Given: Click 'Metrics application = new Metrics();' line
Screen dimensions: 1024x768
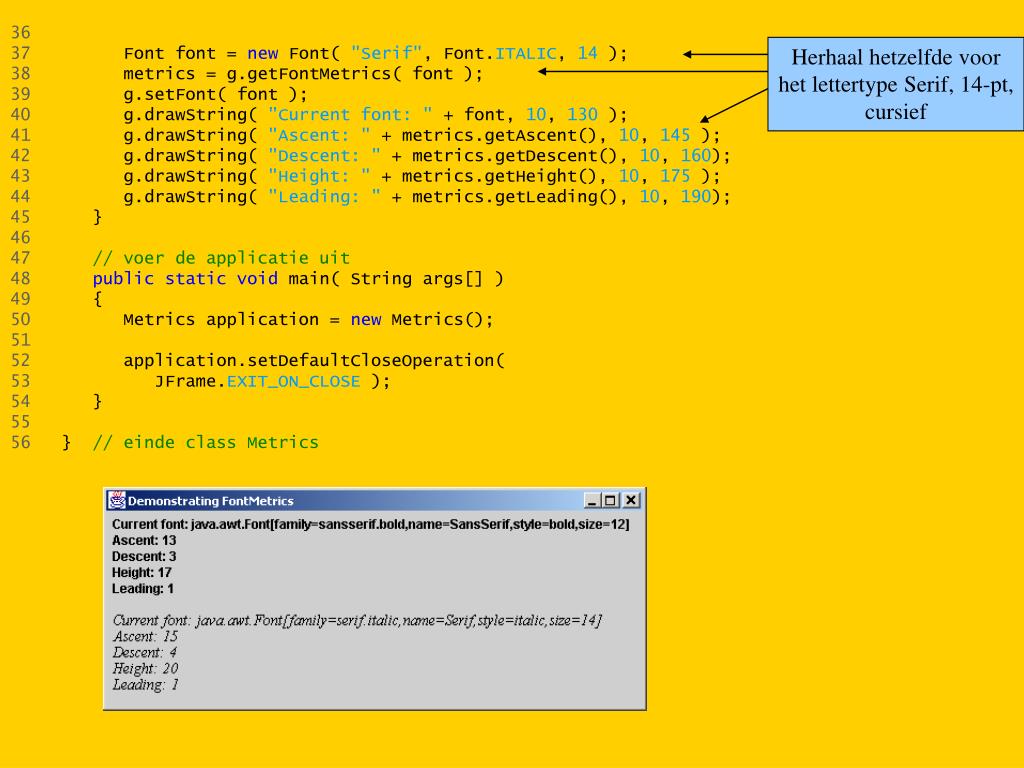Looking at the screenshot, I should click(x=308, y=319).
